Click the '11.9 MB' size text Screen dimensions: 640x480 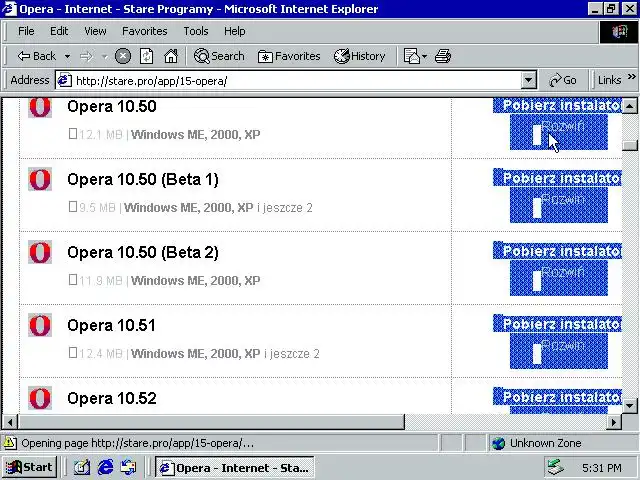click(100, 281)
